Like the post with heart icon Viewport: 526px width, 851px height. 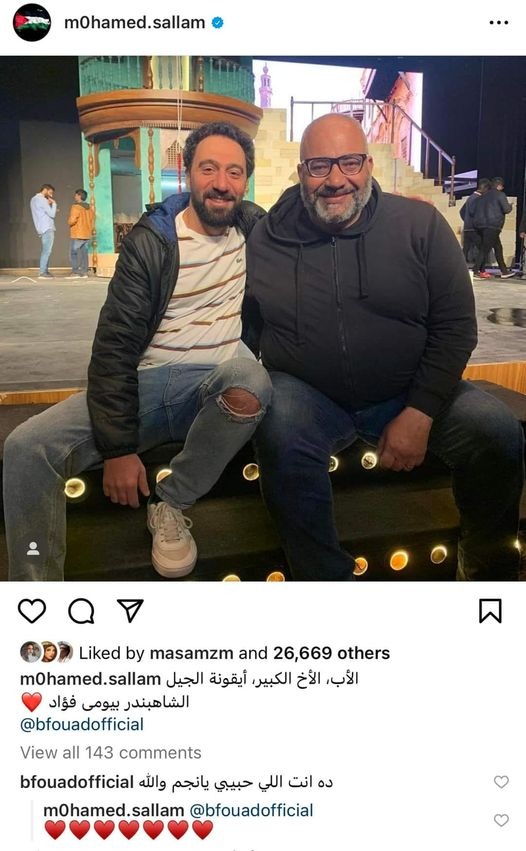click(32, 611)
